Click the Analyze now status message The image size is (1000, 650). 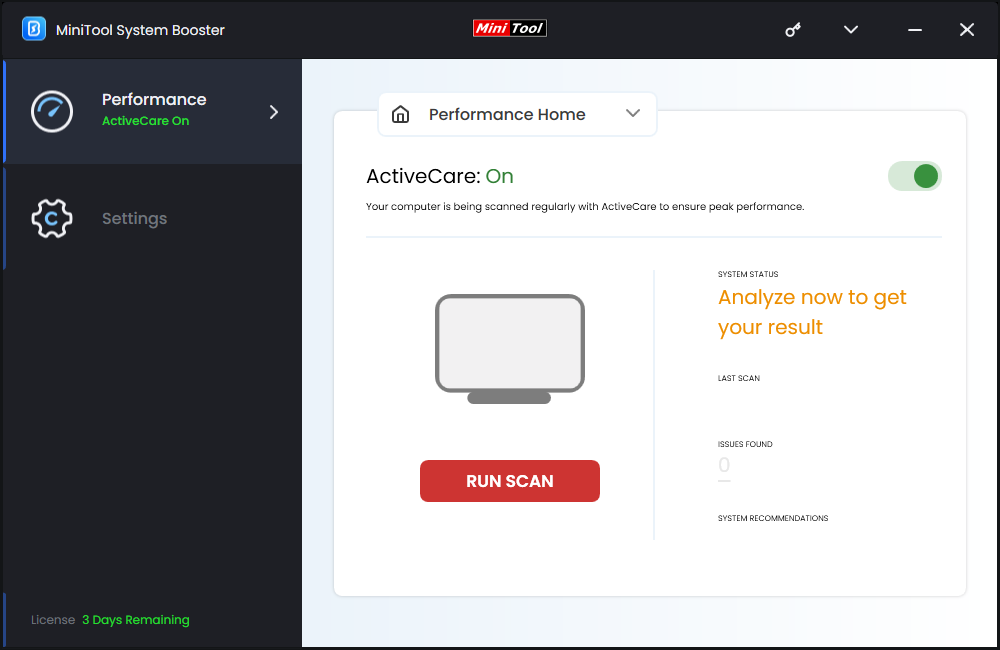pyautogui.click(x=811, y=311)
